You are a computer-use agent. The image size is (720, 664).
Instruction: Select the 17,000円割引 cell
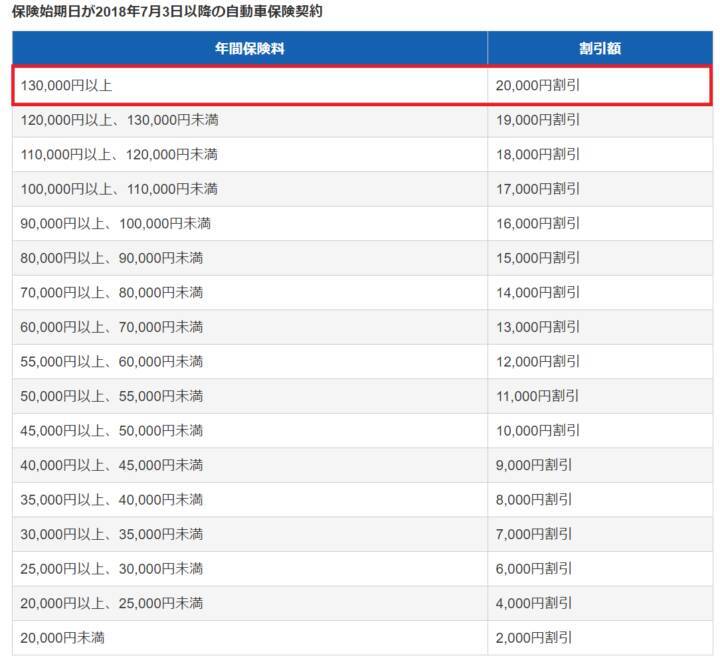tap(600, 189)
